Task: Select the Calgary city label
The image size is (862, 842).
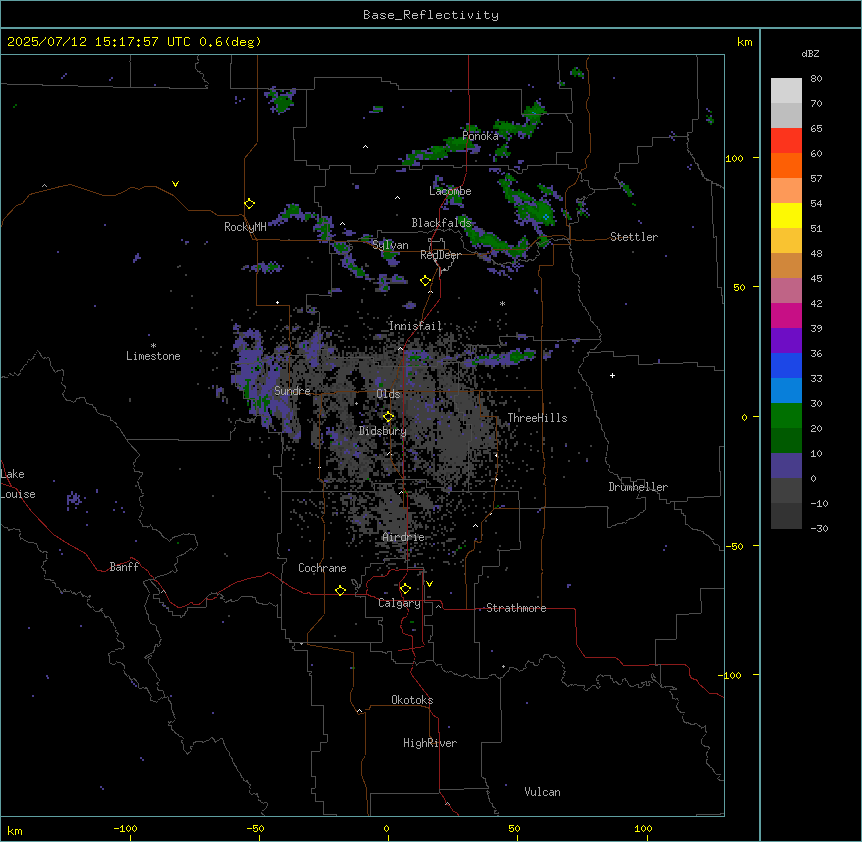Action: pyautogui.click(x=399, y=603)
